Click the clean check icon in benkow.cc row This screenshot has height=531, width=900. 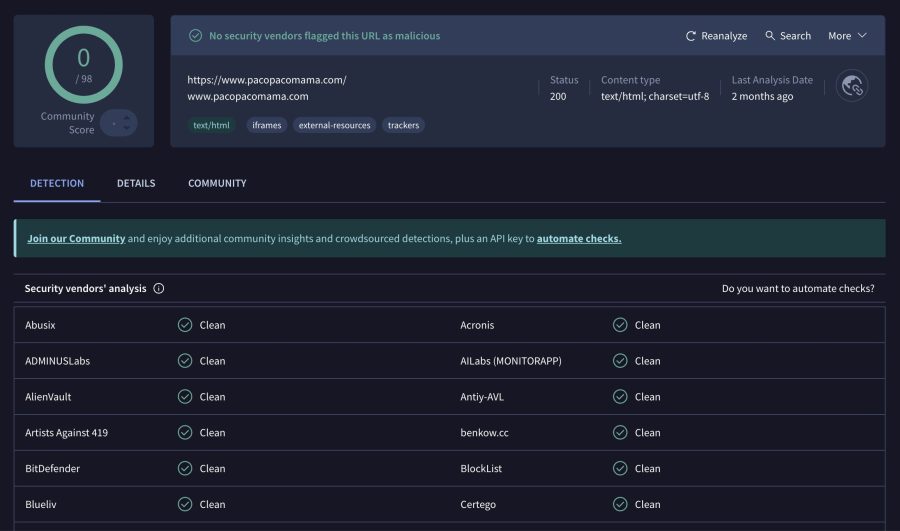pyautogui.click(x=620, y=432)
